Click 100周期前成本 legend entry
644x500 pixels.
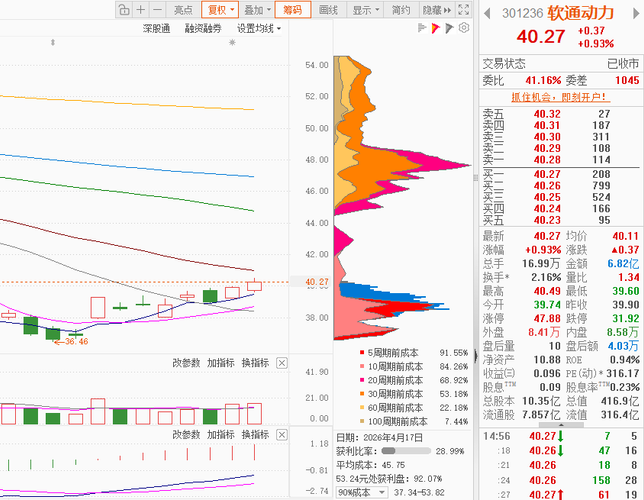coord(414,422)
